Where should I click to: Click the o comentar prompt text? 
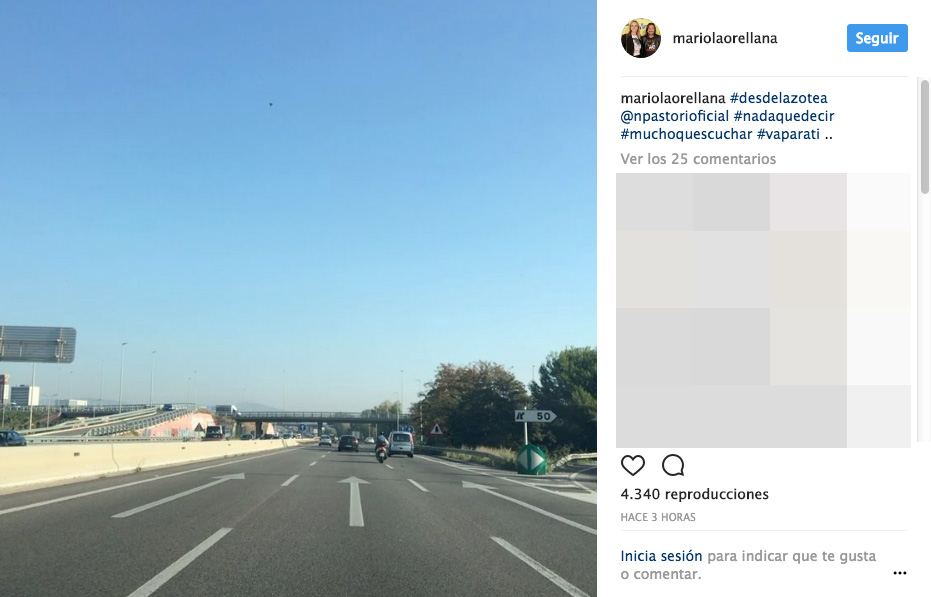click(661, 574)
